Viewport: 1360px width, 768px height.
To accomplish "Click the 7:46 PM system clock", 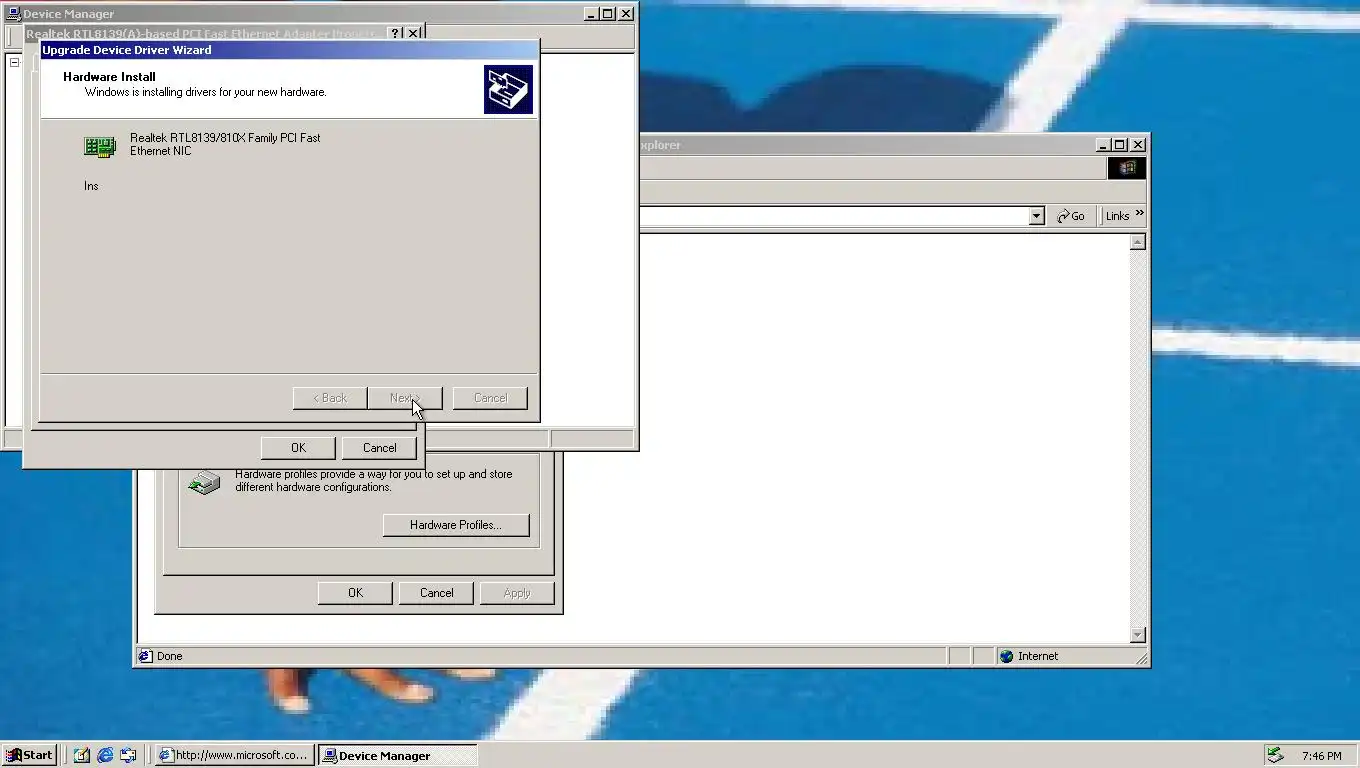I will tap(1322, 756).
